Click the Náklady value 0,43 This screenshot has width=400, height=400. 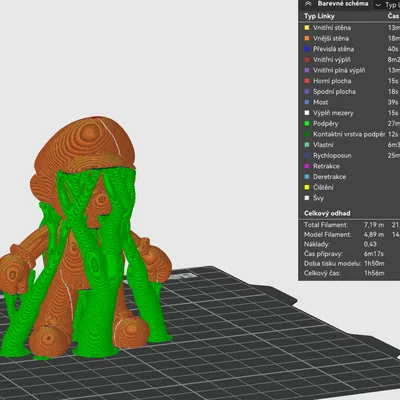coord(370,244)
